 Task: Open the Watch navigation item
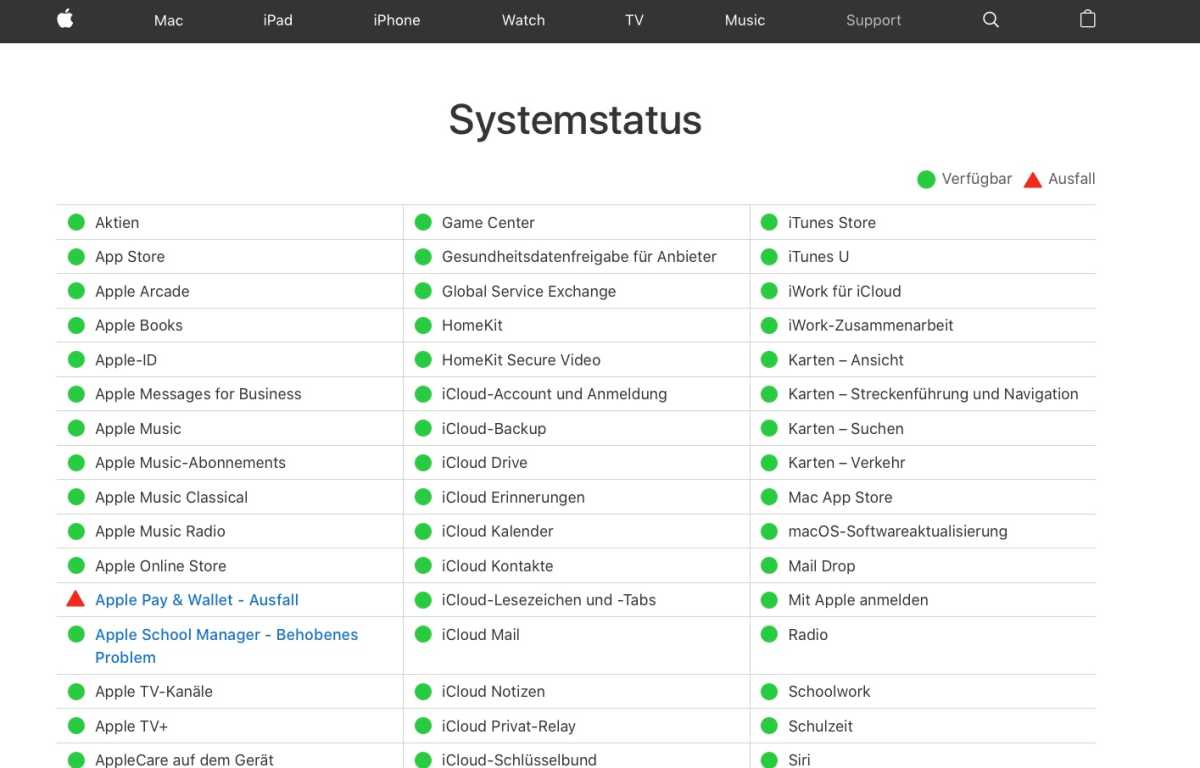tap(523, 20)
